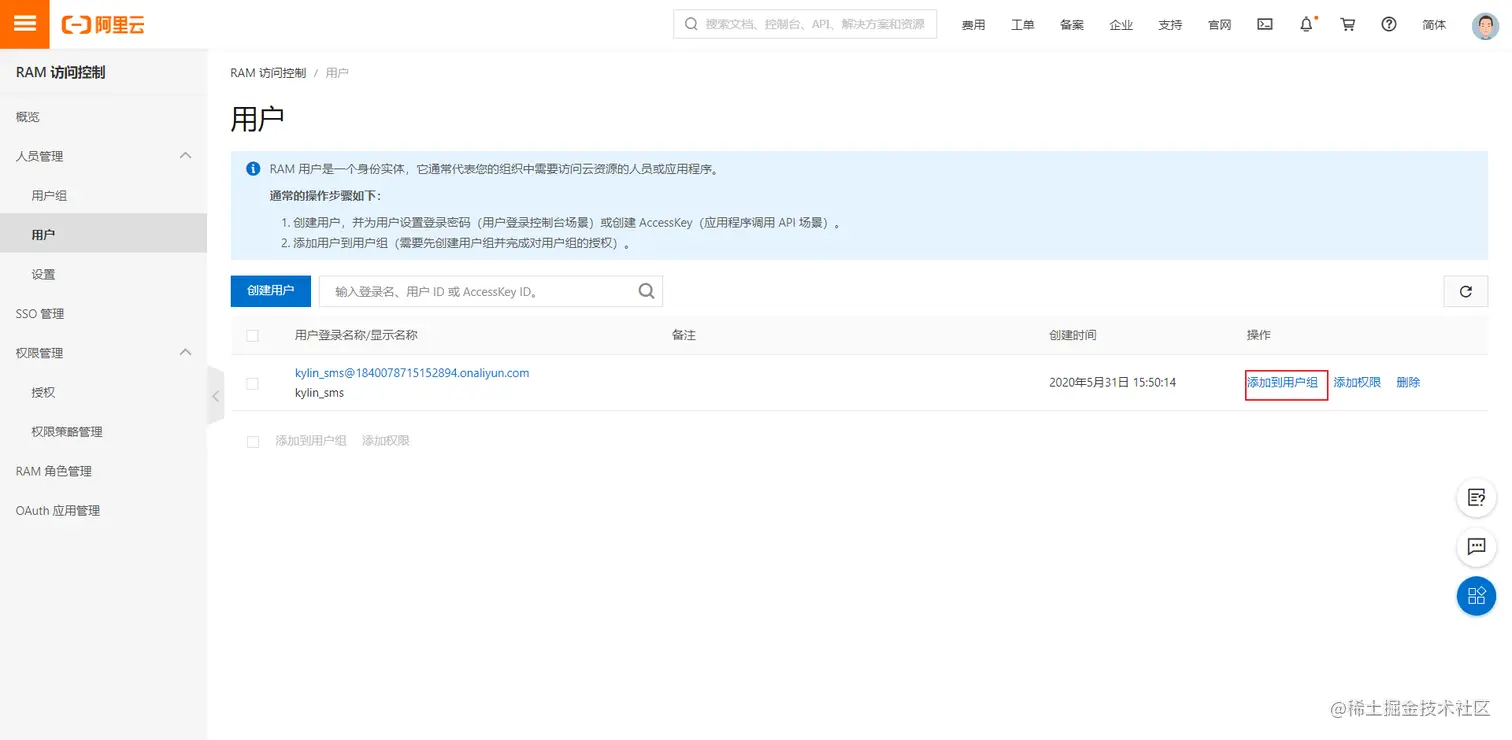Open 支持 in the top navigation

[x=1170, y=25]
